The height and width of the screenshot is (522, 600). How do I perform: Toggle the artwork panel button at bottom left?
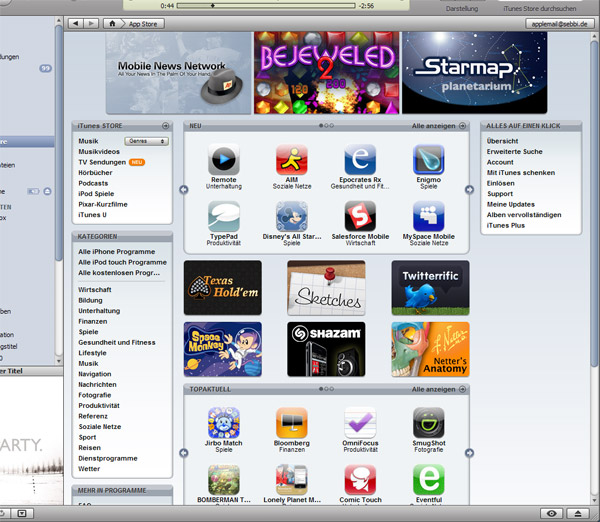point(23,513)
